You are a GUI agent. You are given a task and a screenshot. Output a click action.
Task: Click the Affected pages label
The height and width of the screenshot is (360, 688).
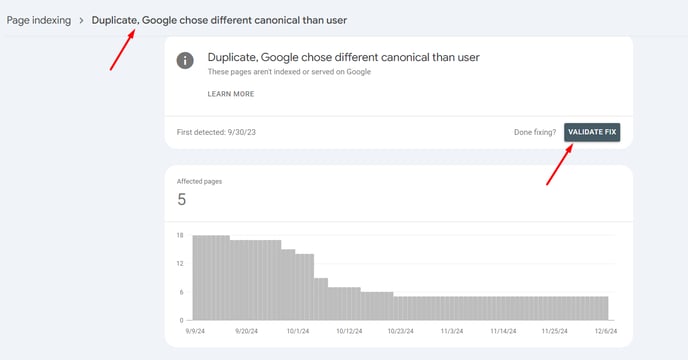(x=199, y=181)
